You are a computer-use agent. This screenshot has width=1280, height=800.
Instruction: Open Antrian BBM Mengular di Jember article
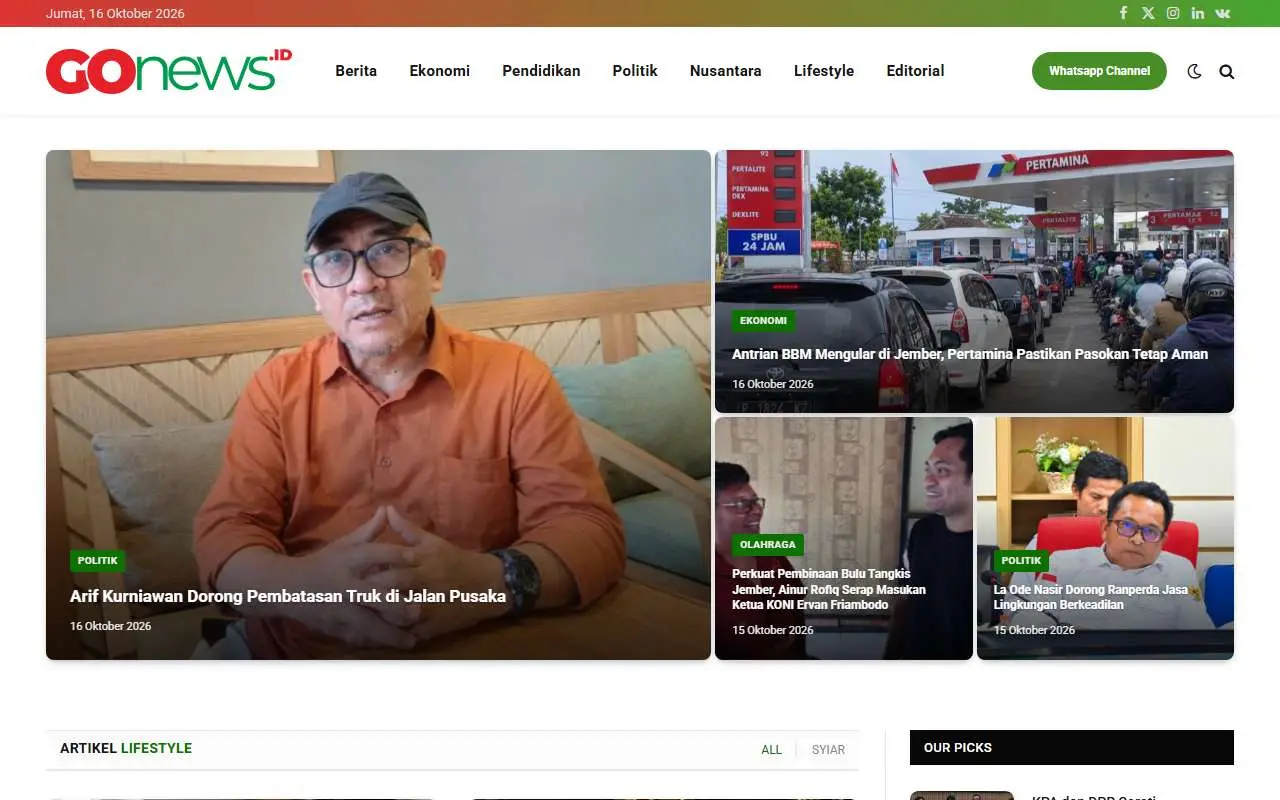(x=970, y=354)
